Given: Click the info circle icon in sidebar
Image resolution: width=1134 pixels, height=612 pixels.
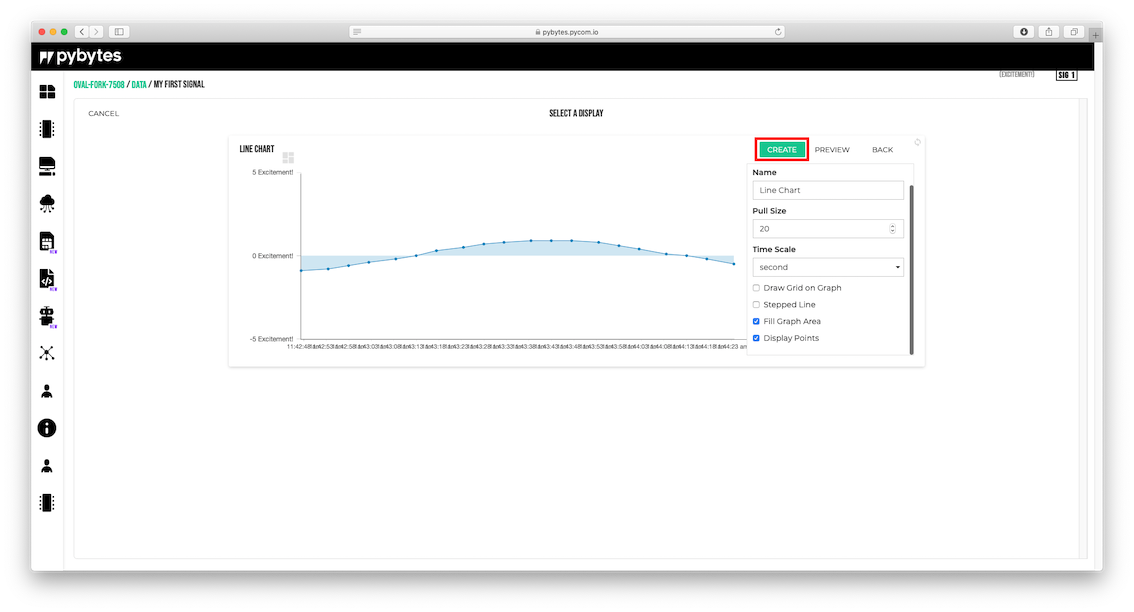Looking at the screenshot, I should coord(47,428).
